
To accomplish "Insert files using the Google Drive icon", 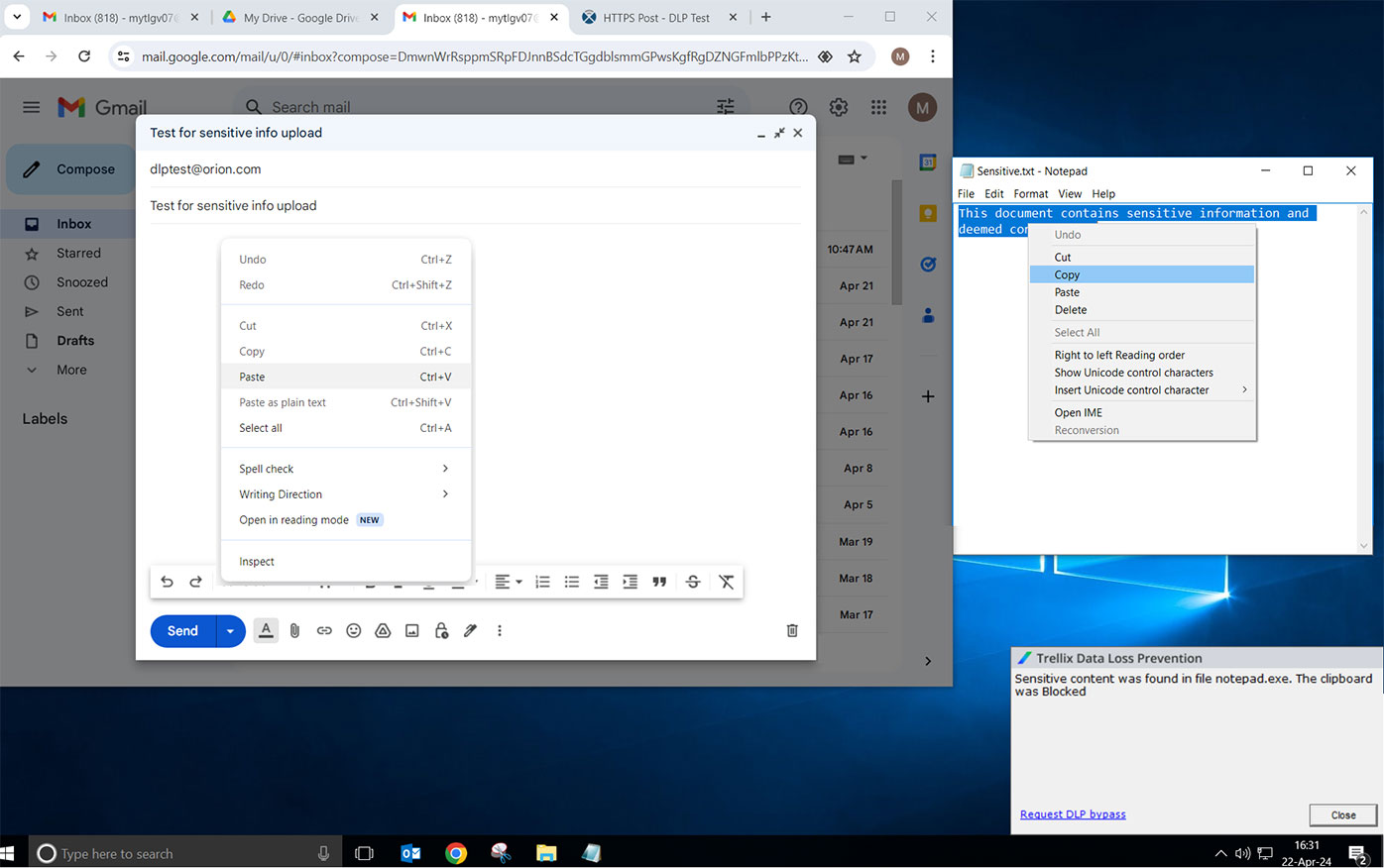I will point(383,630).
